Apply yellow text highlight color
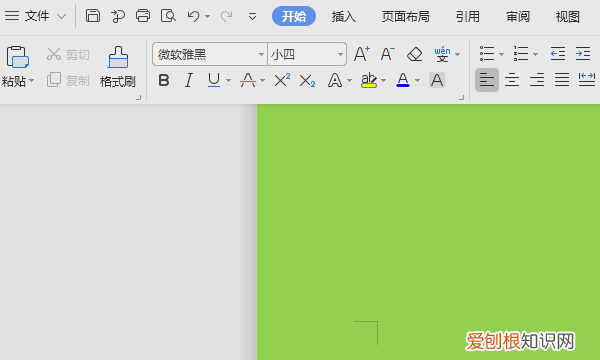 [x=369, y=80]
